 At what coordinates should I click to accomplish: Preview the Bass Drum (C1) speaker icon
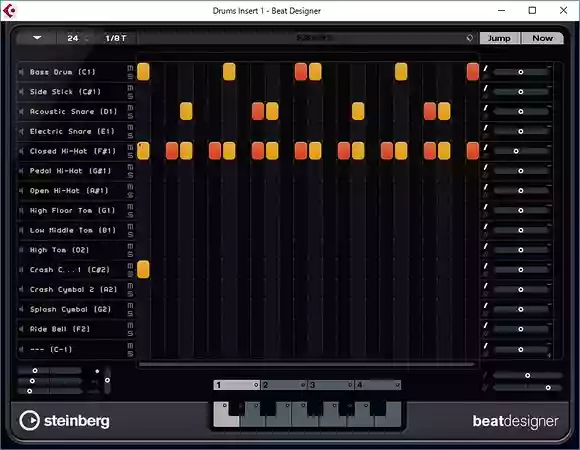point(21,72)
